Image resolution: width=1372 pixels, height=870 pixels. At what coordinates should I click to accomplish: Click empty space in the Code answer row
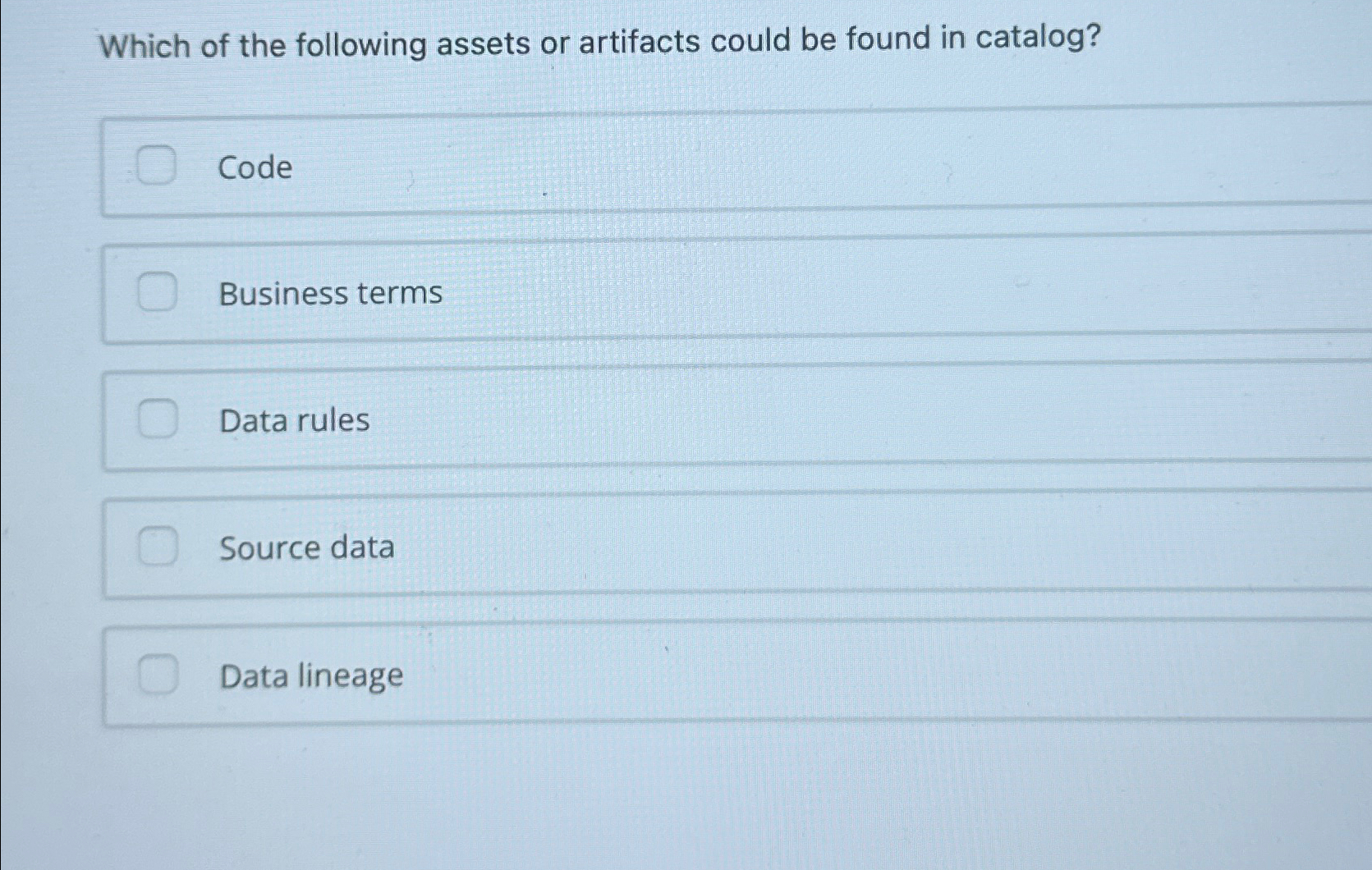click(780, 164)
